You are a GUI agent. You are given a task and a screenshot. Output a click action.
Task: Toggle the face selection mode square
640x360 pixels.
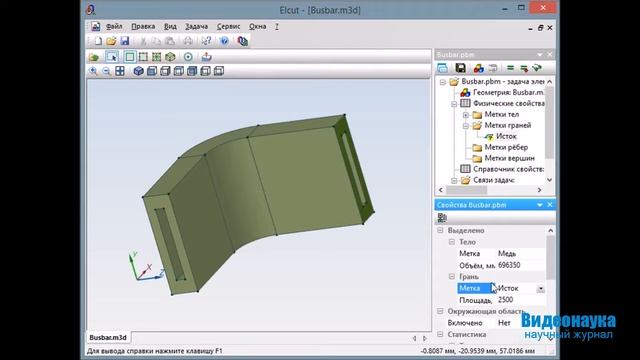click(130, 57)
